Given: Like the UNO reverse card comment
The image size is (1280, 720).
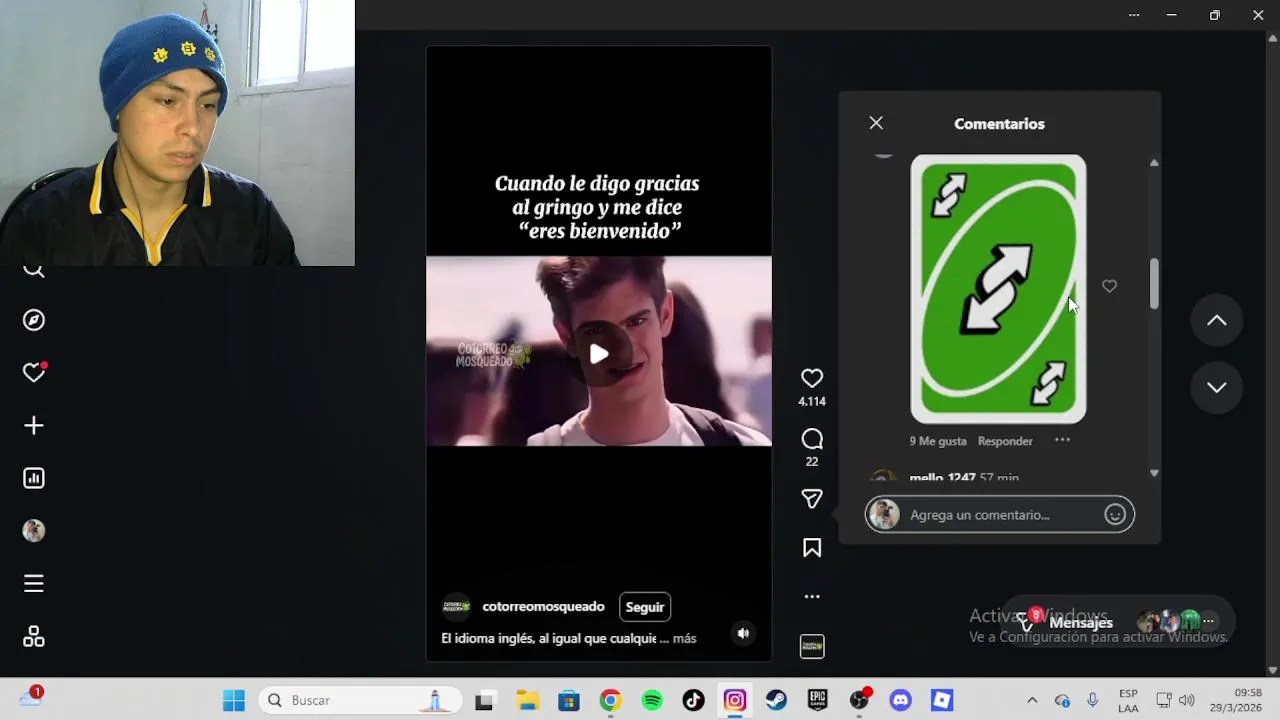Looking at the screenshot, I should point(1109,286).
